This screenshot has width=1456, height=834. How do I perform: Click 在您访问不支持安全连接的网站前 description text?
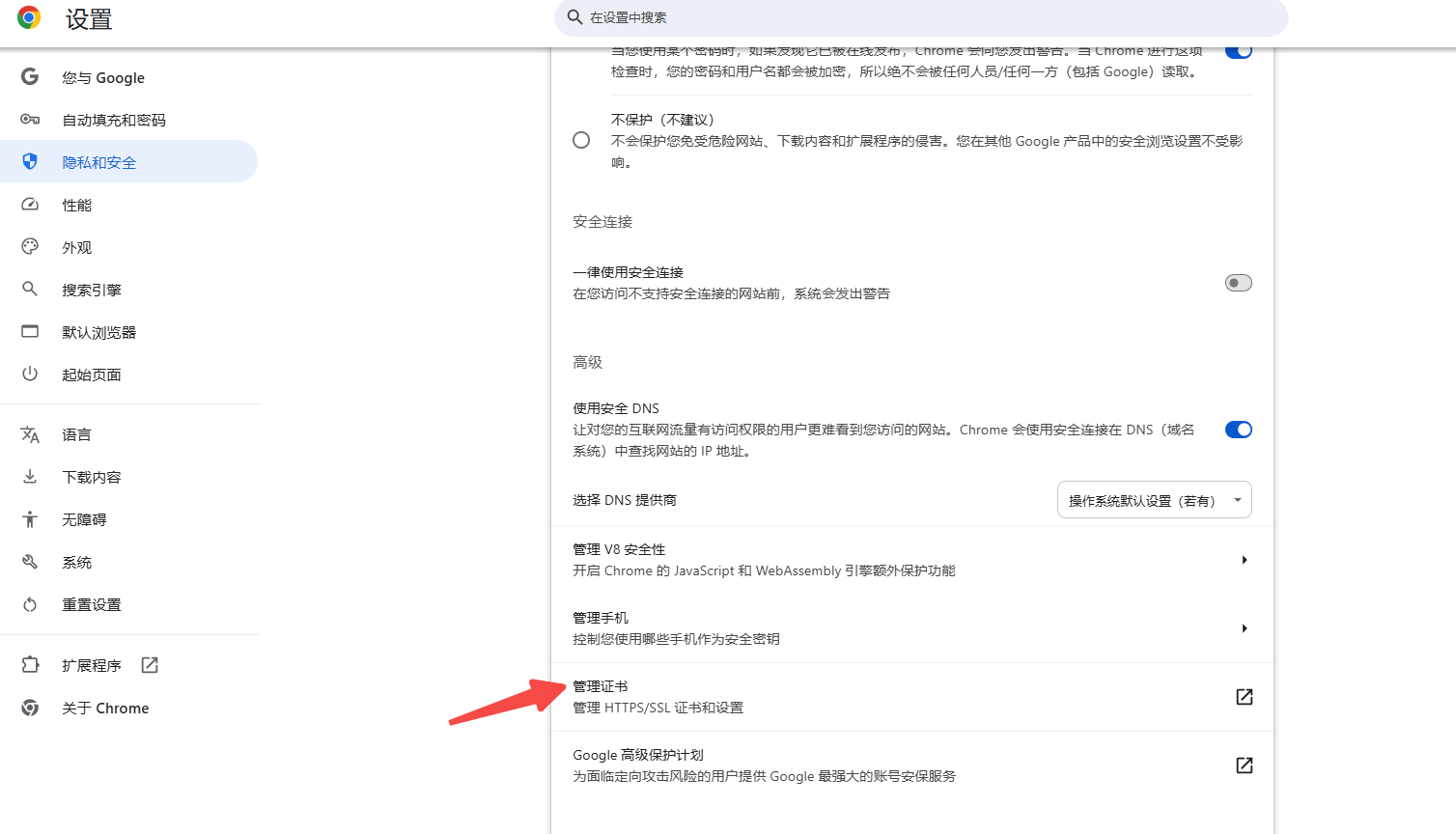coord(732,293)
